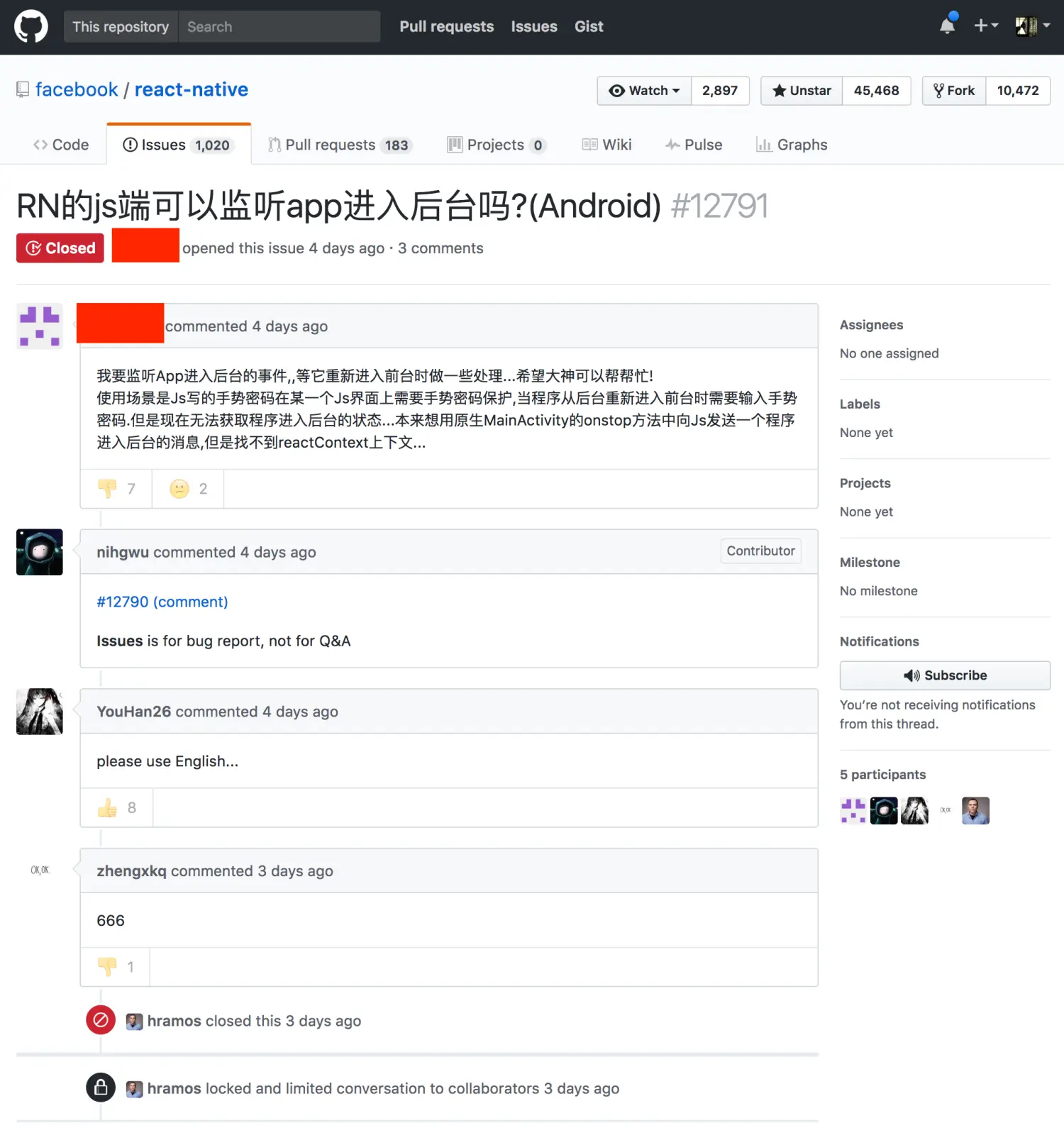Image resolution: width=1064 pixels, height=1128 pixels.
Task: Go to Pull requests in top navigation
Action: click(447, 26)
